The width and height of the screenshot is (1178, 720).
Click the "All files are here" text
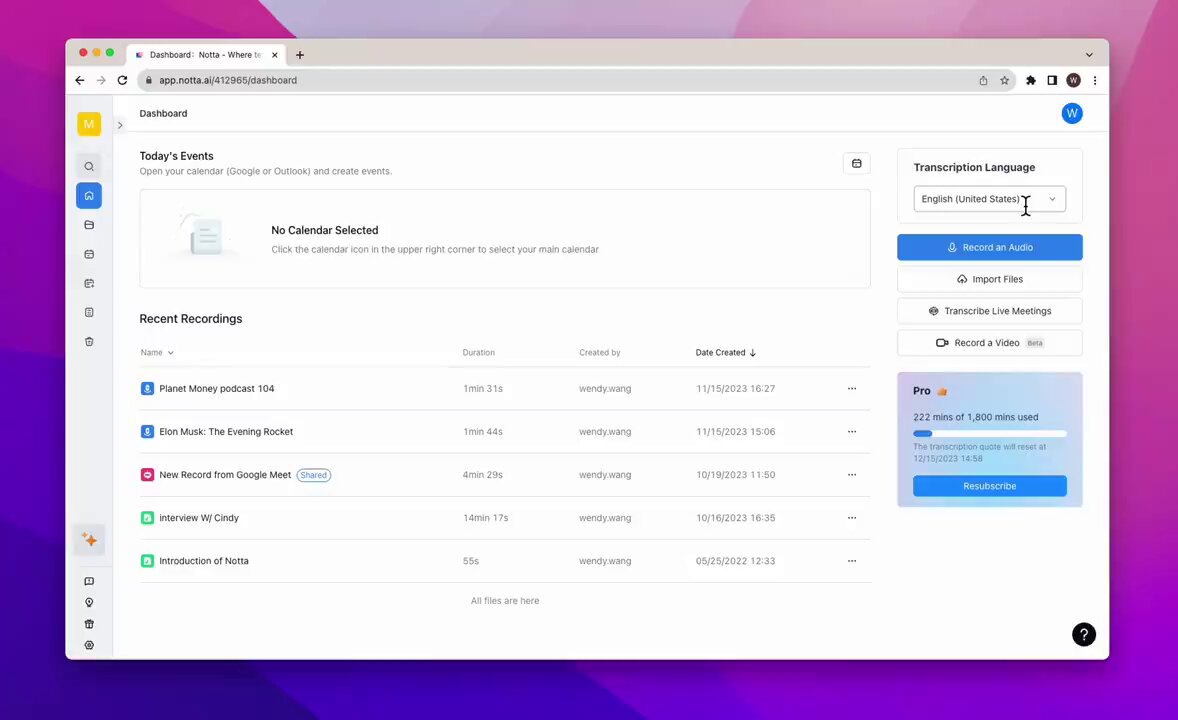pyautogui.click(x=505, y=601)
